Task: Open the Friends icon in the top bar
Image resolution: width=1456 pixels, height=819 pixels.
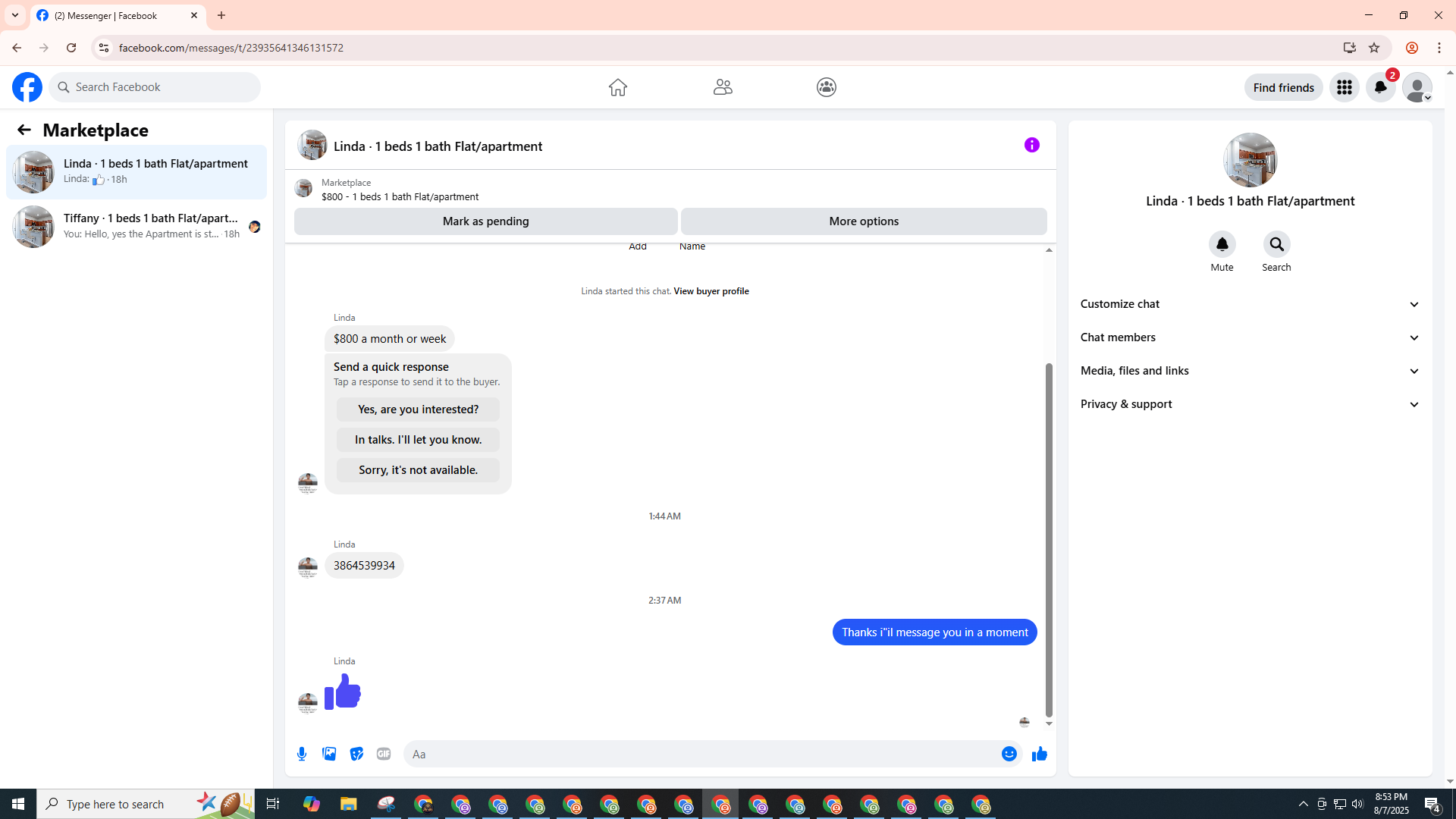Action: coord(723,87)
